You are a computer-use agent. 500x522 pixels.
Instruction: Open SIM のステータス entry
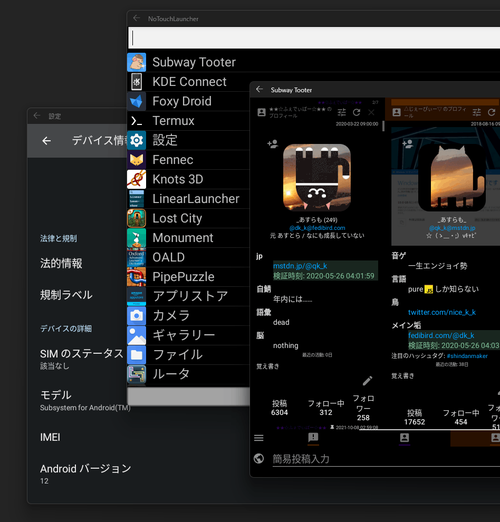tap(82, 359)
